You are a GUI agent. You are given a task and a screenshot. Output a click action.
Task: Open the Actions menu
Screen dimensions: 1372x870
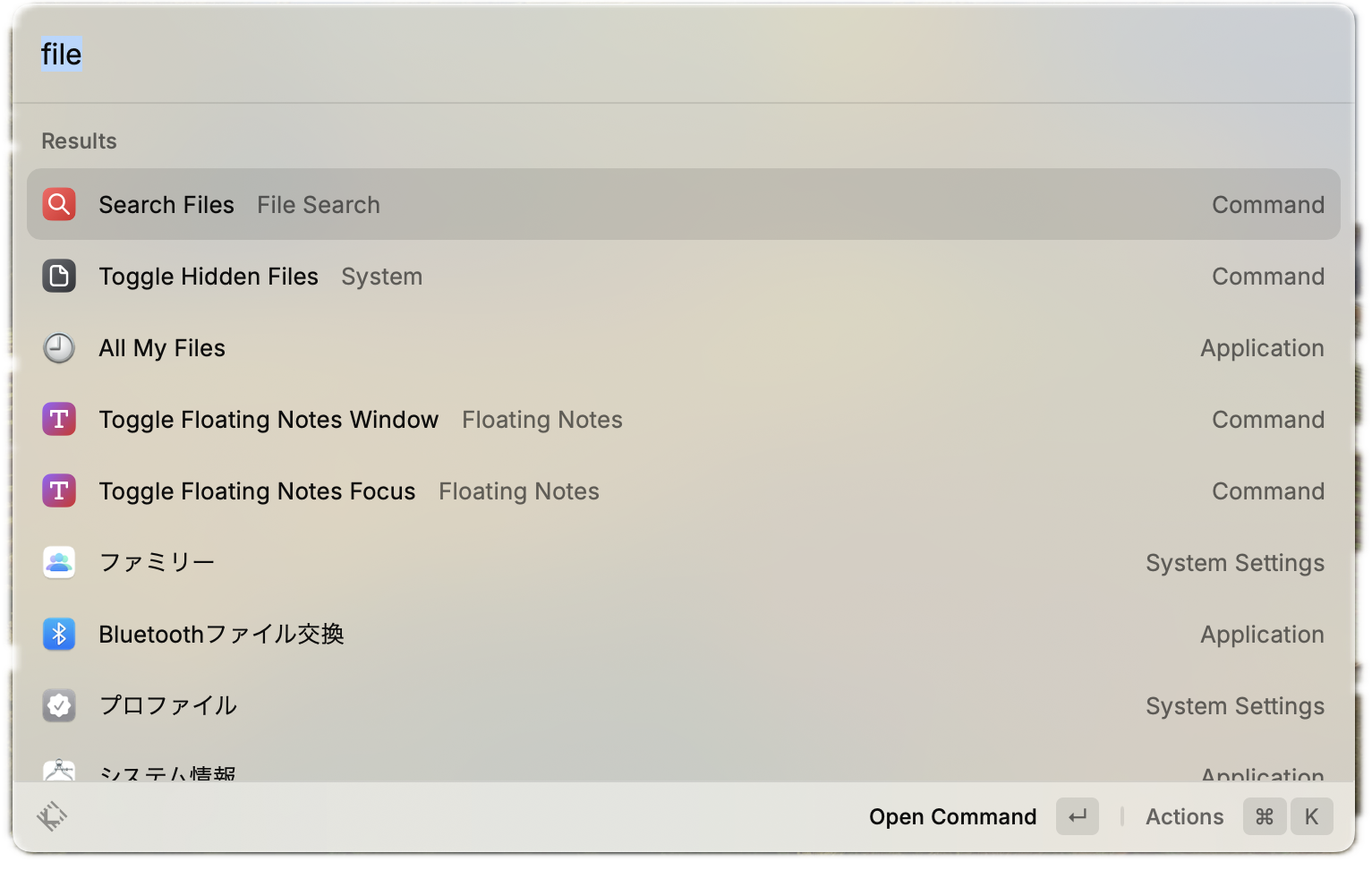1184,816
